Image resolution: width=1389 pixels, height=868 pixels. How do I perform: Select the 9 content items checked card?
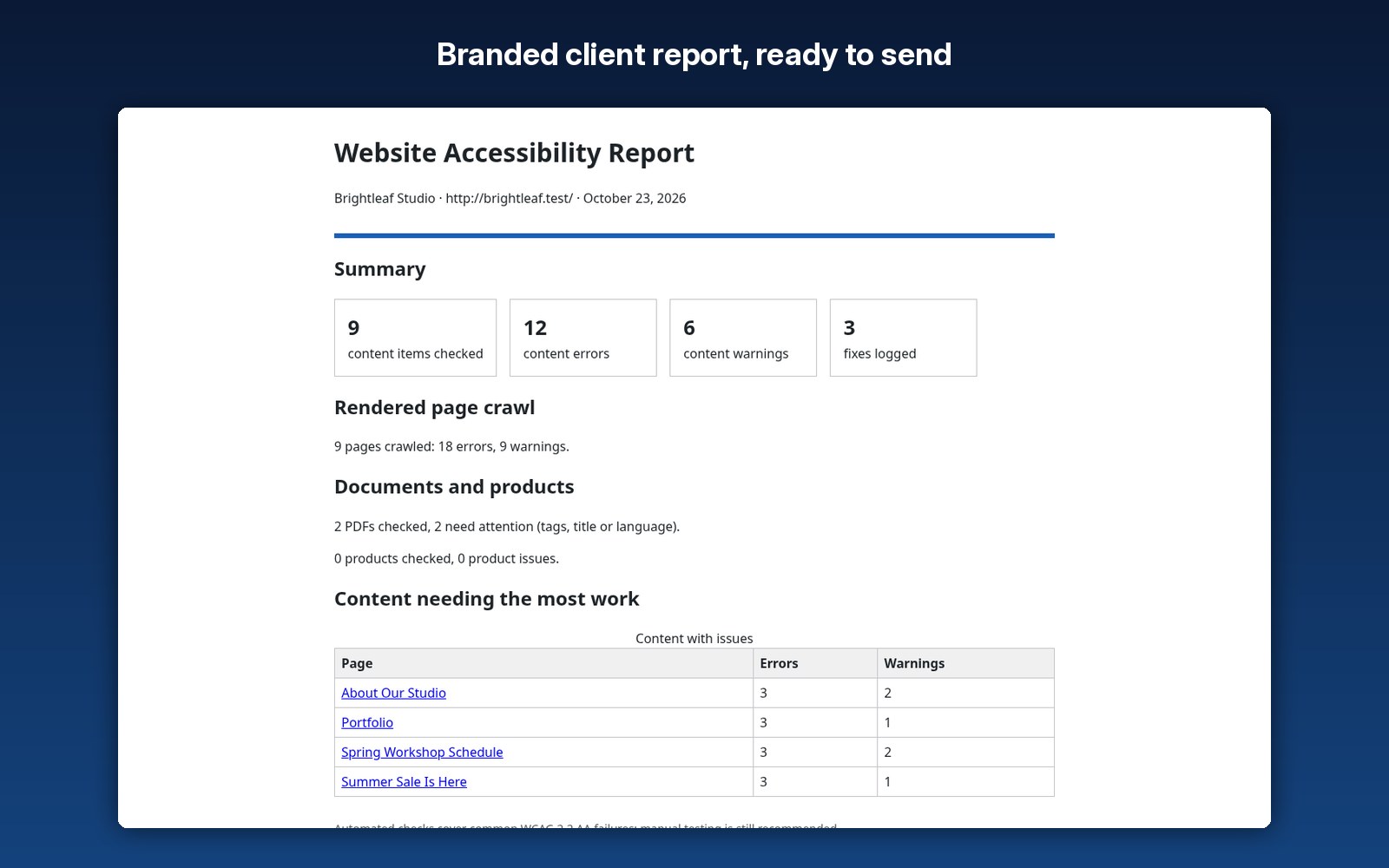point(416,338)
